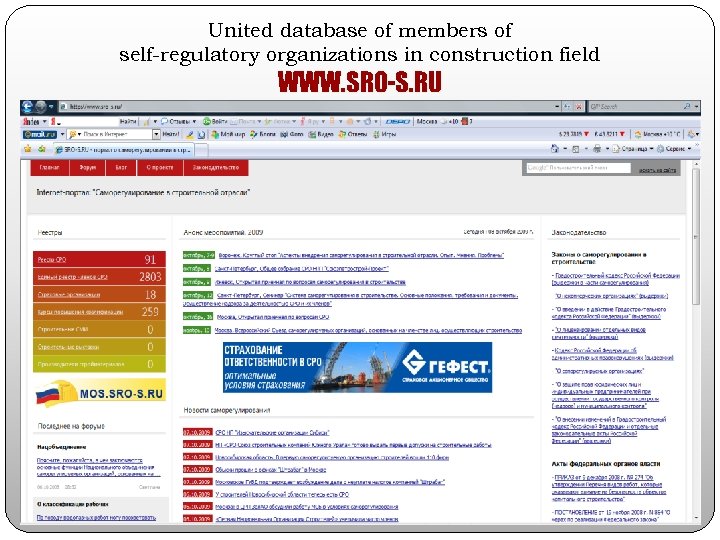Screen dimensions: 720x540
Task: Click the Favorites star icon
Action: 28,149
